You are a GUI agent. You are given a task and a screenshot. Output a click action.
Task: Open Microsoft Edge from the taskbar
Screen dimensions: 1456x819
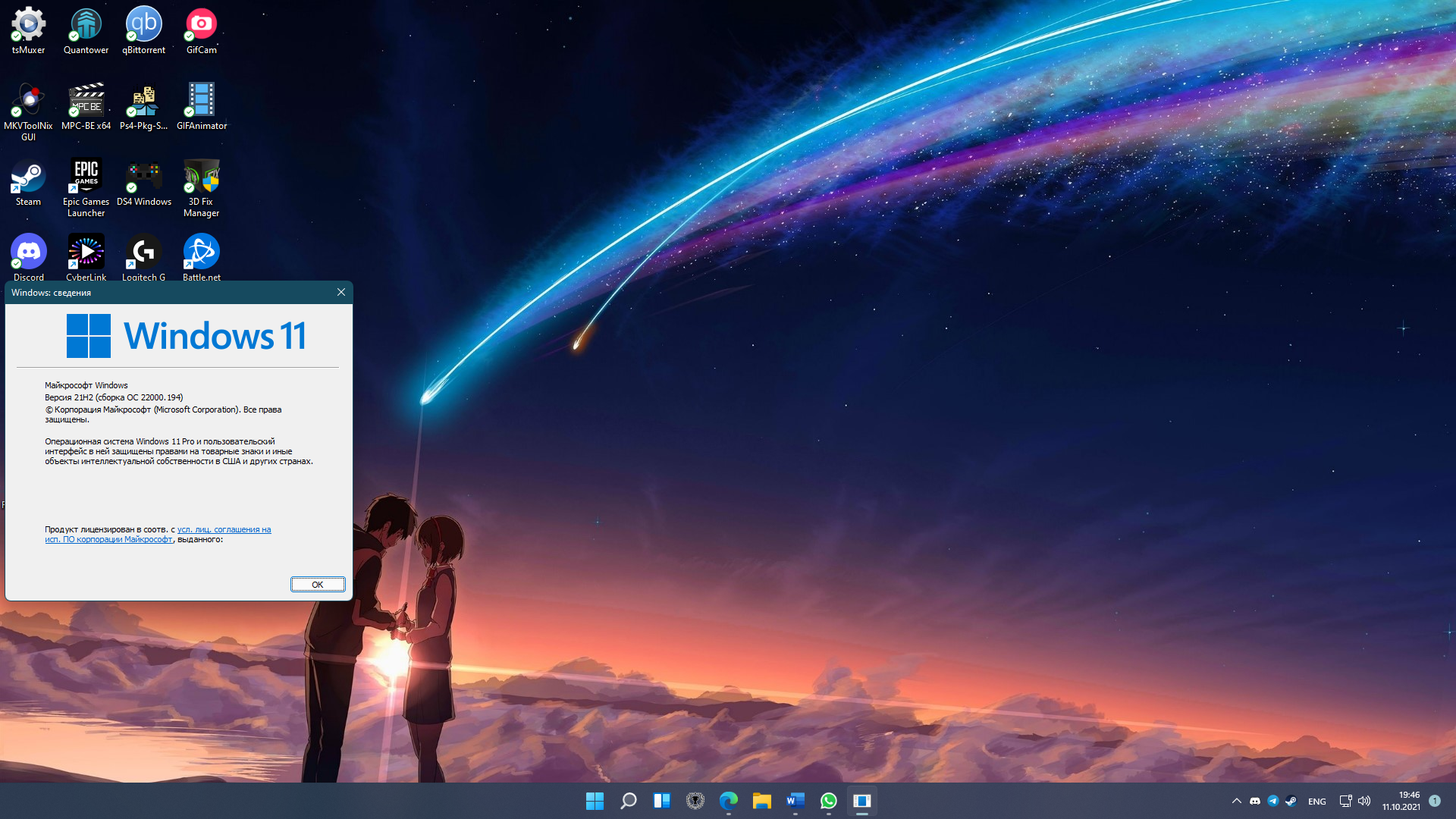pos(728,801)
